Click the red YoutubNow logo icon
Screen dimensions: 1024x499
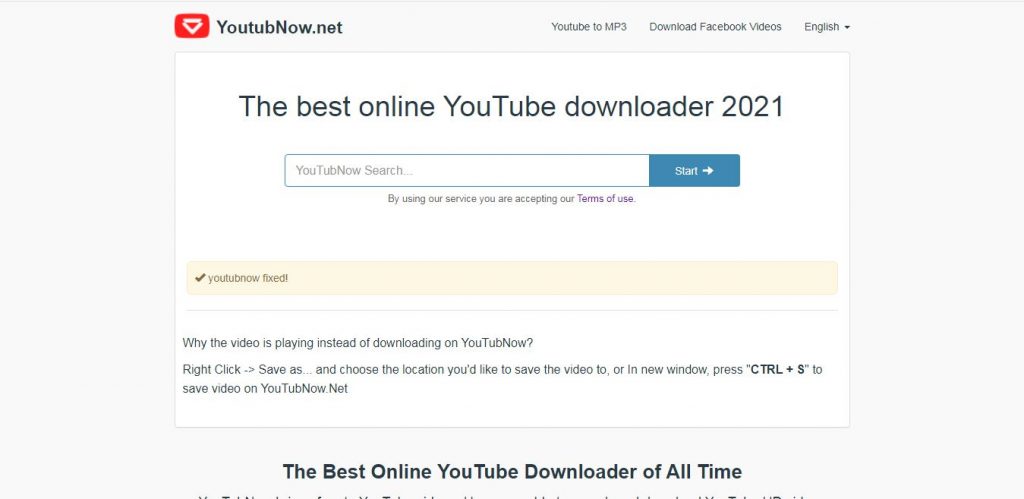tap(191, 26)
